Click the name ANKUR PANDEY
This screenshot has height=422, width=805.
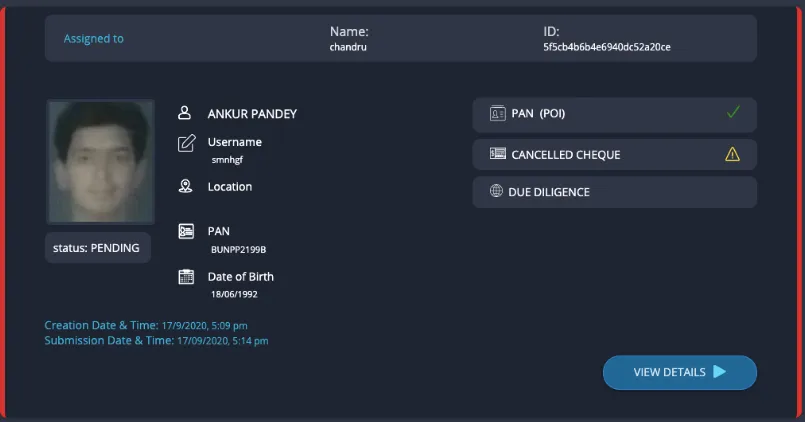(252, 114)
